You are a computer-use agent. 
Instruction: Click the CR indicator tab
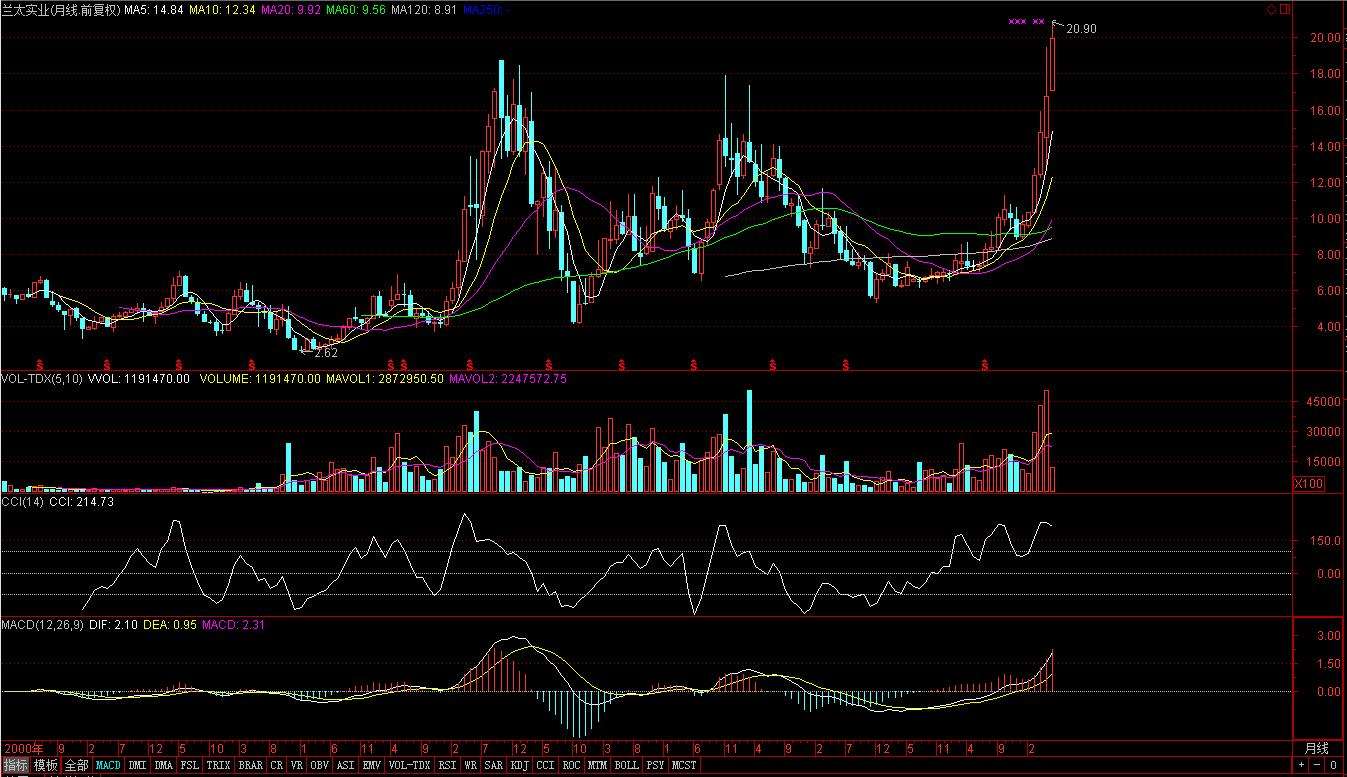click(277, 765)
